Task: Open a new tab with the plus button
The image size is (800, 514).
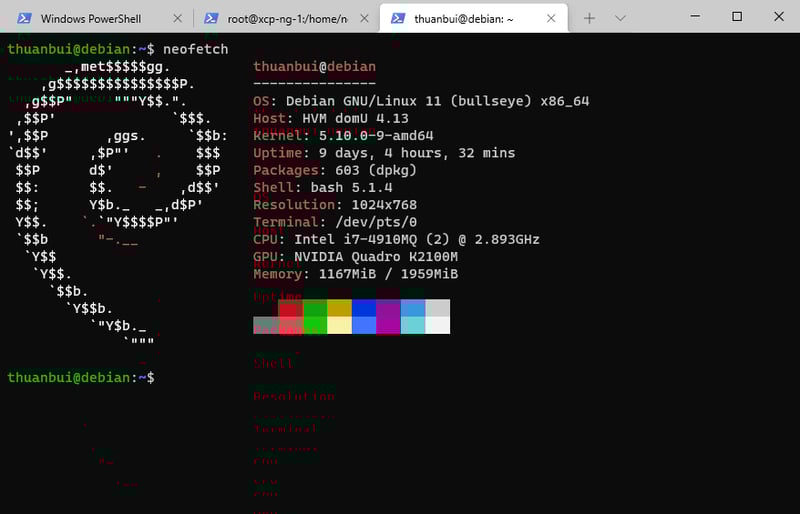Action: (x=590, y=18)
